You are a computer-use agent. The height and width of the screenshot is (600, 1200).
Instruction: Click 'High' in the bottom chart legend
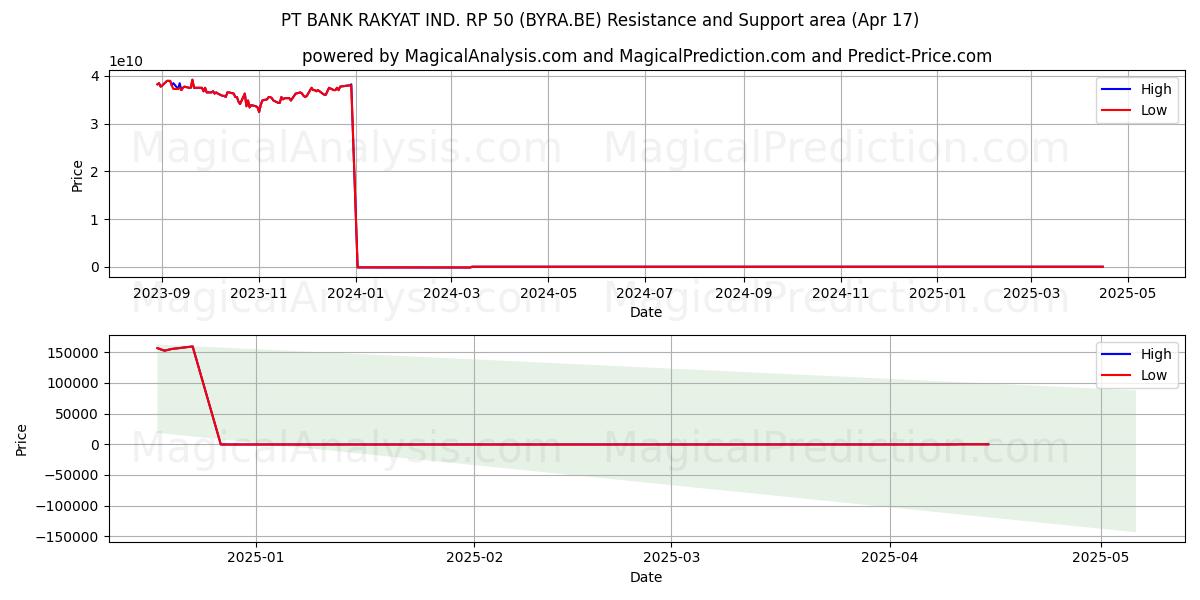[1156, 354]
